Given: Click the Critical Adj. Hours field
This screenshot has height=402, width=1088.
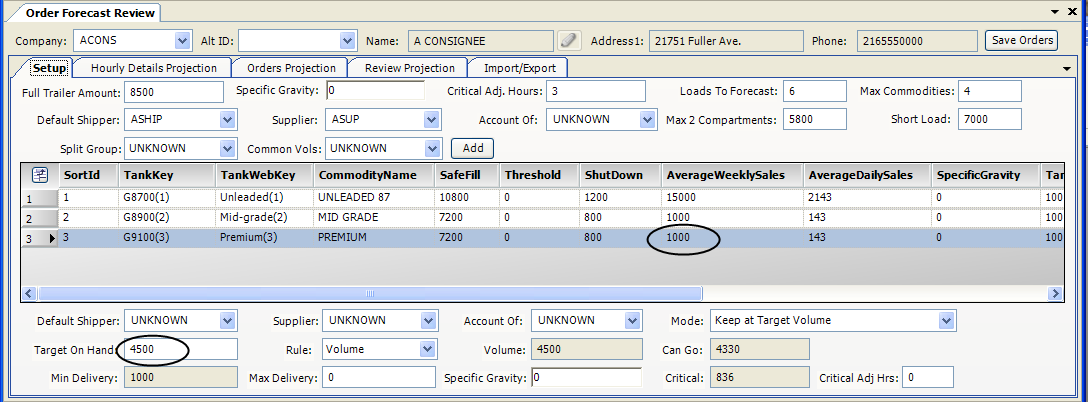Looking at the screenshot, I should [x=596, y=91].
